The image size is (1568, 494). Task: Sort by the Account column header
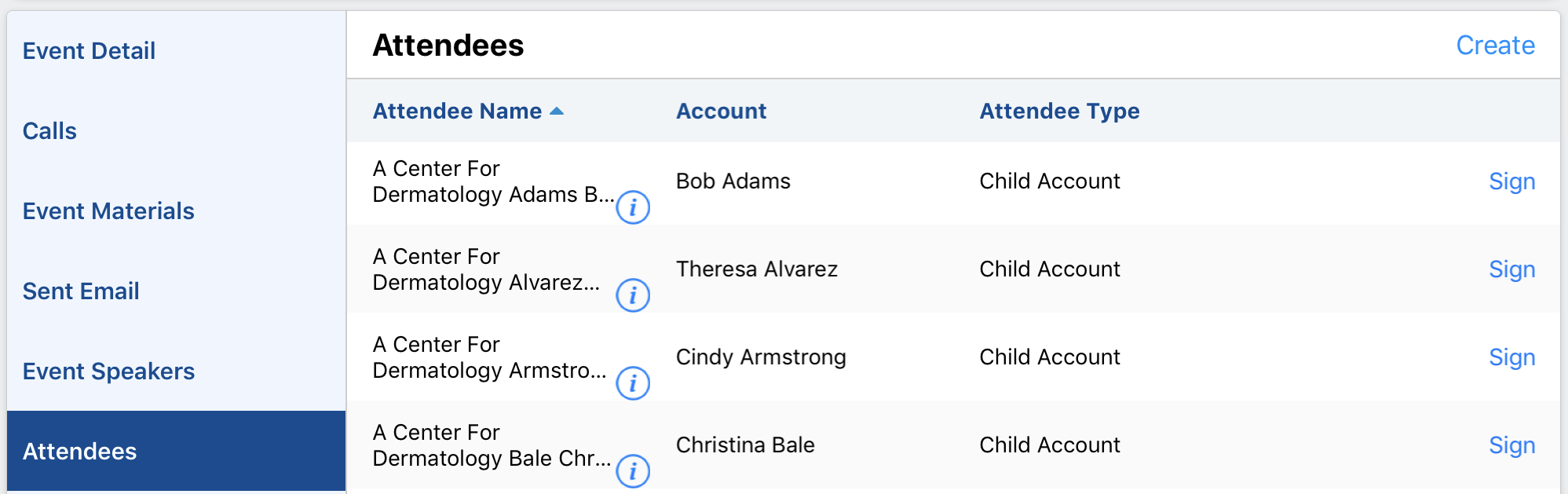pyautogui.click(x=721, y=112)
